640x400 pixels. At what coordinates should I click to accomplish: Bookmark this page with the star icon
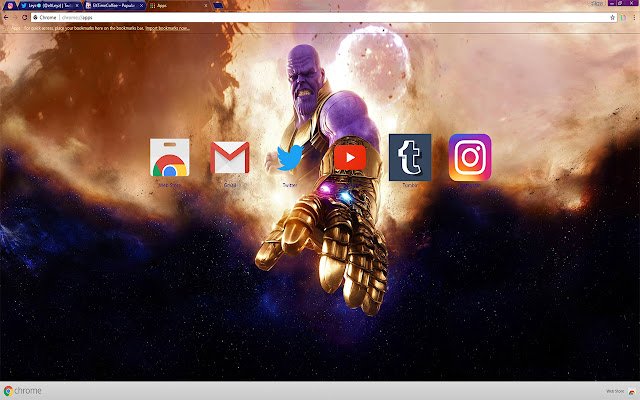click(x=612, y=18)
